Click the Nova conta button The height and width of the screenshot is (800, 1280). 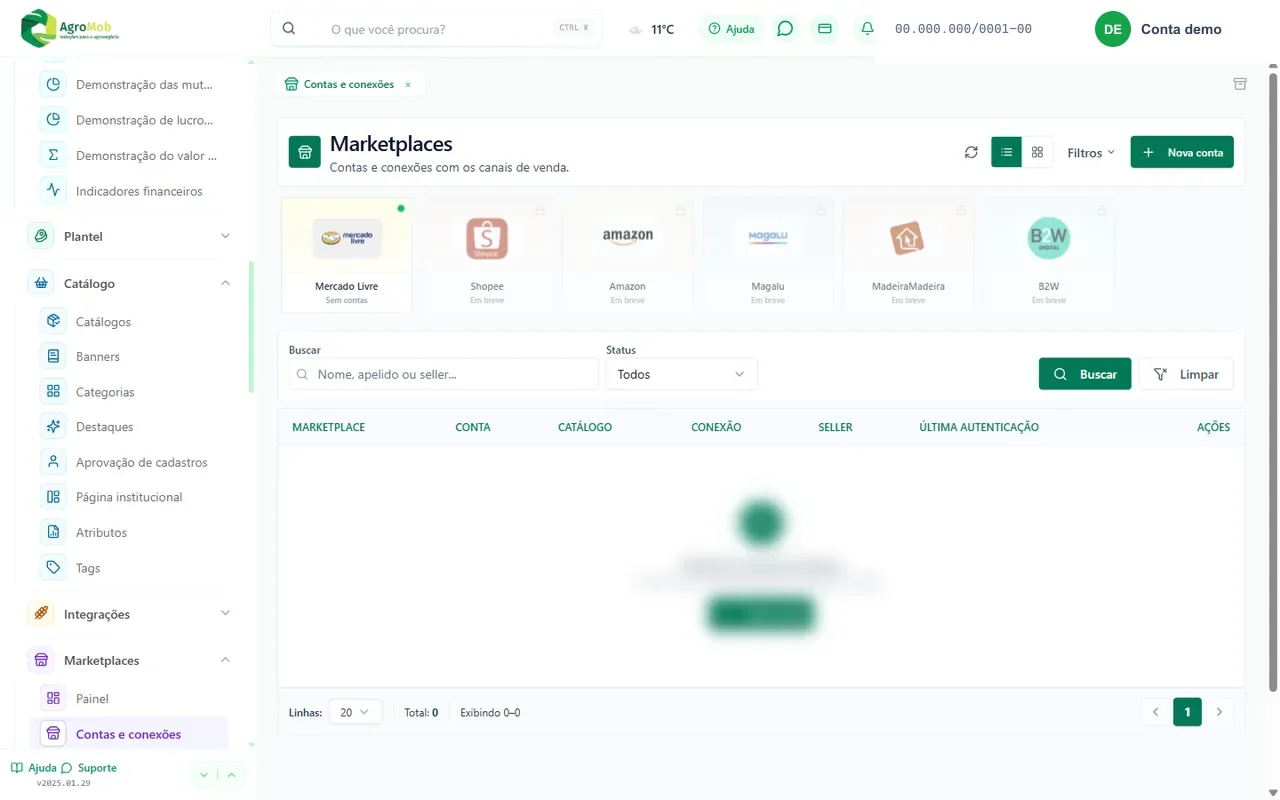pyautogui.click(x=1182, y=152)
